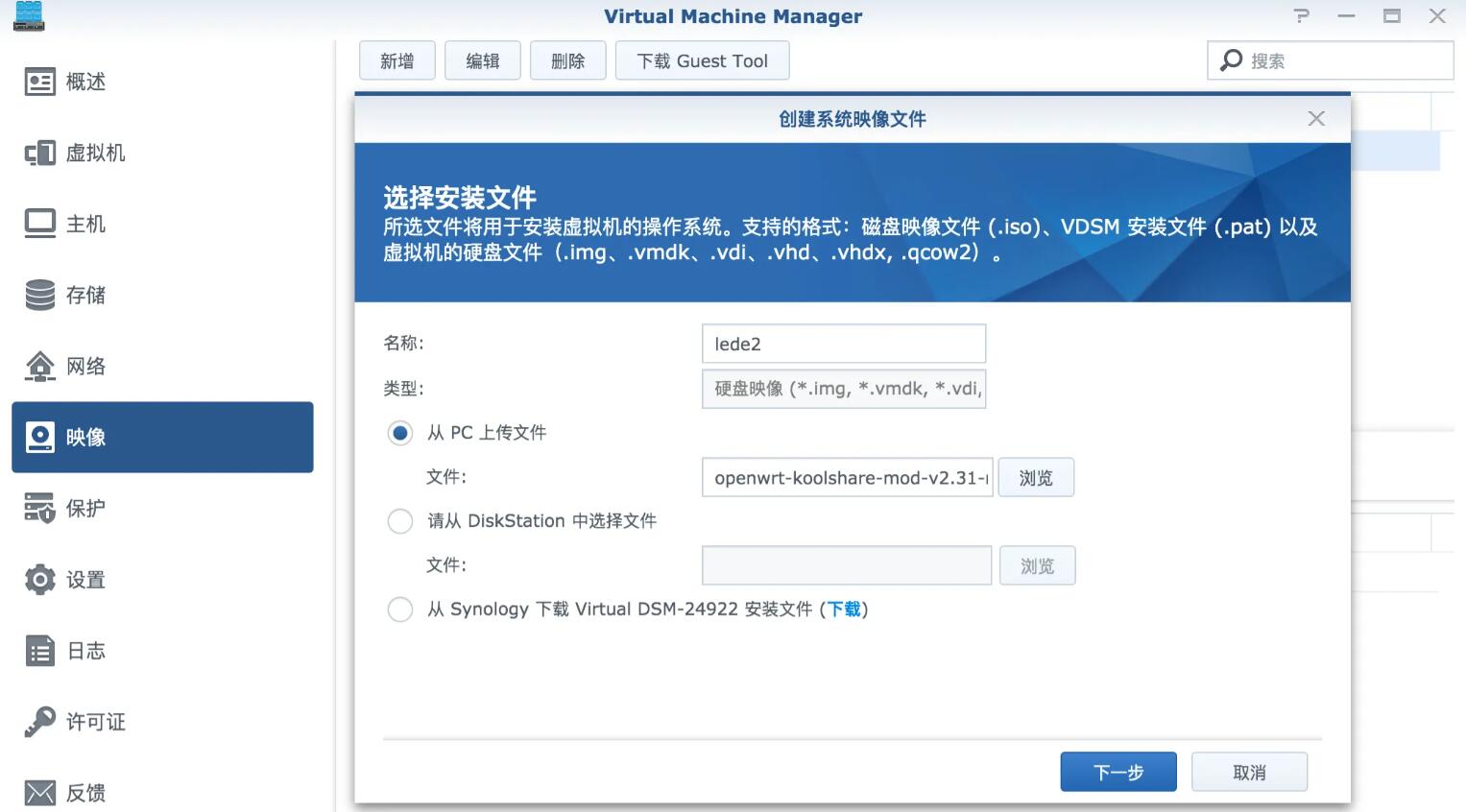
Task: Click the 名称 field containing lede2
Action: (843, 344)
